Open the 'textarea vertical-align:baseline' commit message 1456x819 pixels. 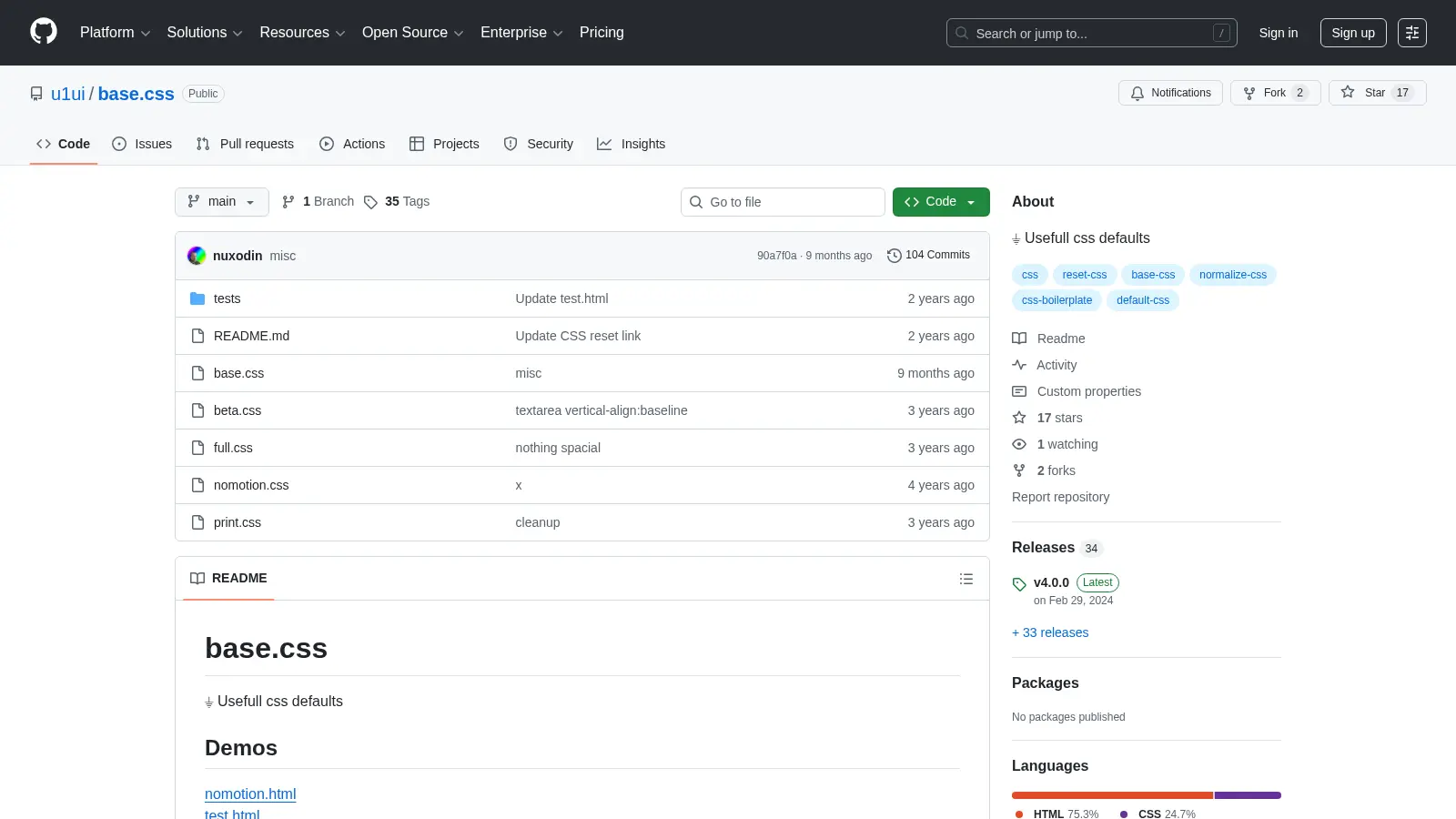[602, 410]
